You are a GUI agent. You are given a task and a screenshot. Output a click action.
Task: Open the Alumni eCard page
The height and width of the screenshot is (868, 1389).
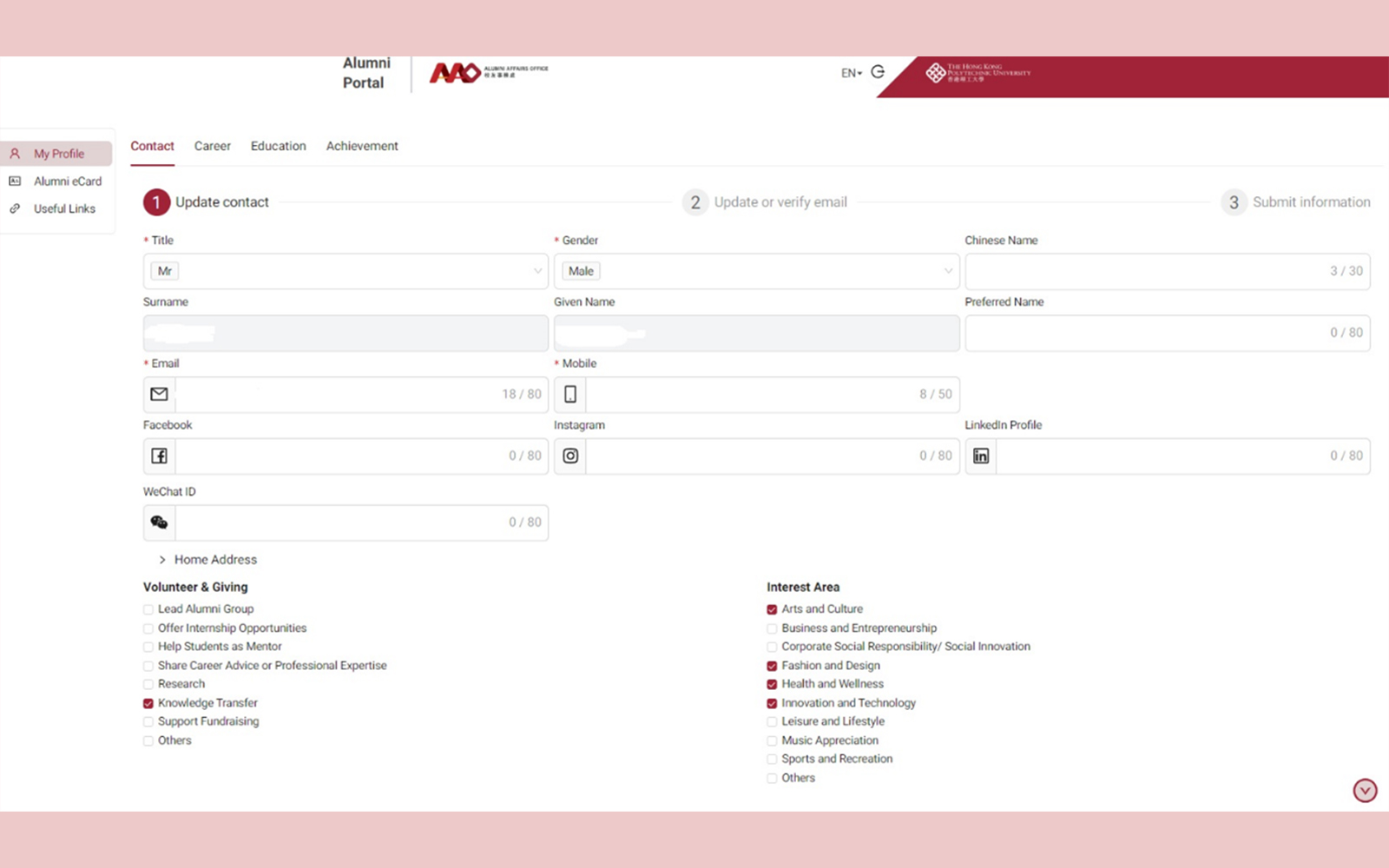point(69,181)
